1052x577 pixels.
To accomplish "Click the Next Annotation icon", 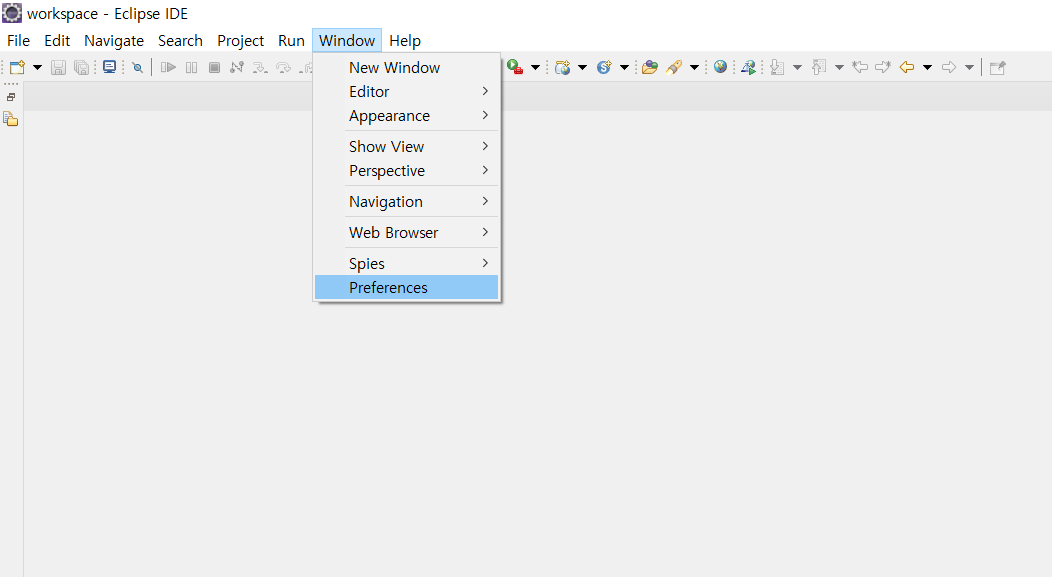I will click(x=777, y=67).
